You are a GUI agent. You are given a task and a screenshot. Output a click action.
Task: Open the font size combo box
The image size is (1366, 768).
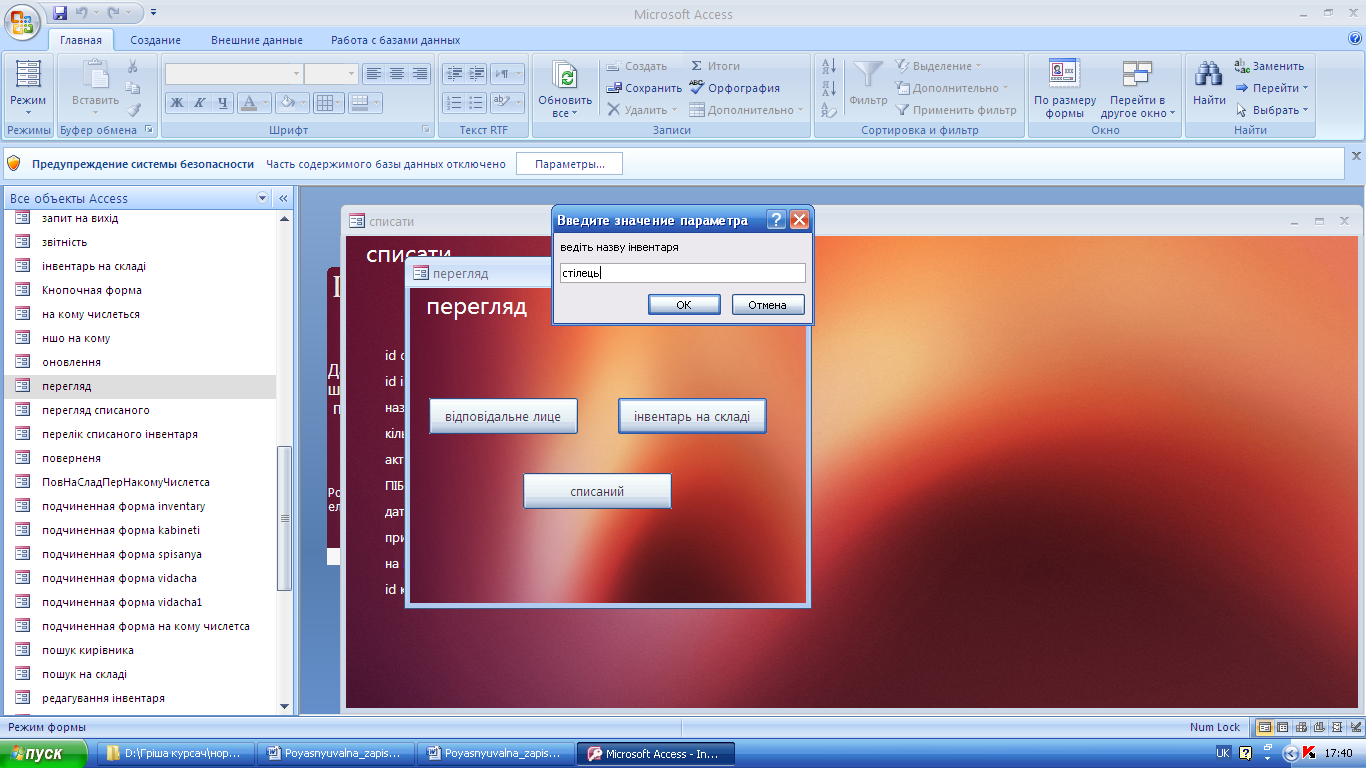331,73
